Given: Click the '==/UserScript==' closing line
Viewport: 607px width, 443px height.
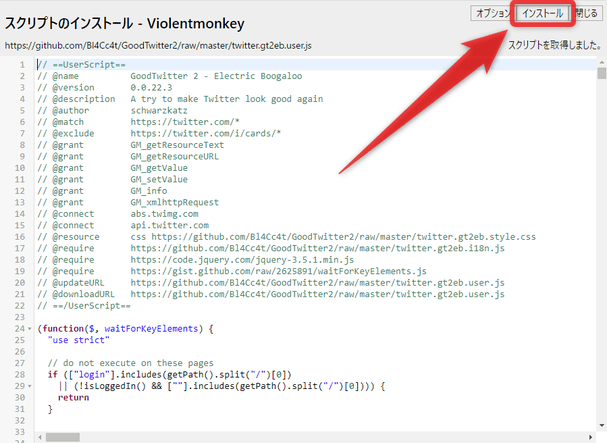Looking at the screenshot, I should [84, 306].
